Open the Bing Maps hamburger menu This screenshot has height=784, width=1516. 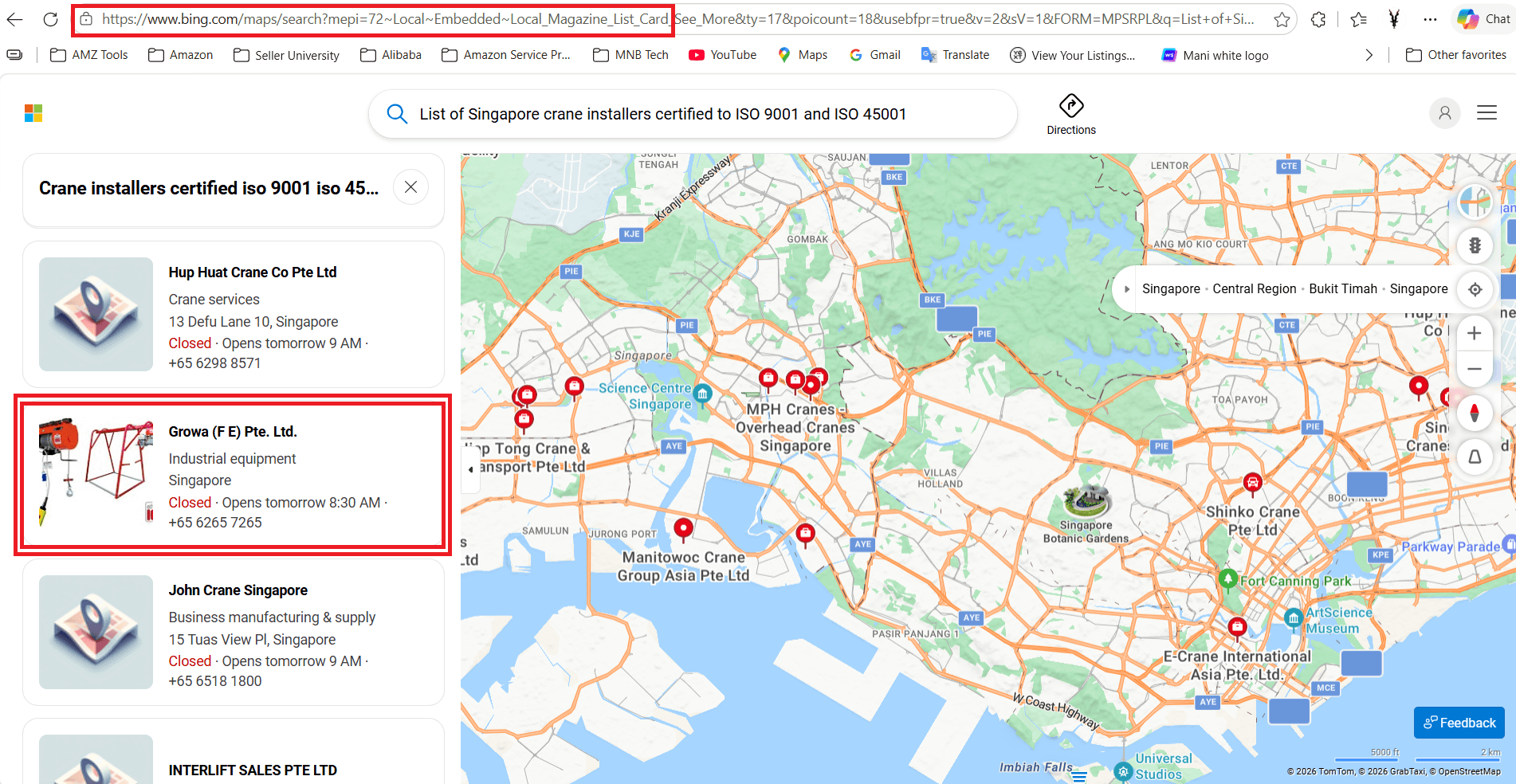click(x=1487, y=113)
